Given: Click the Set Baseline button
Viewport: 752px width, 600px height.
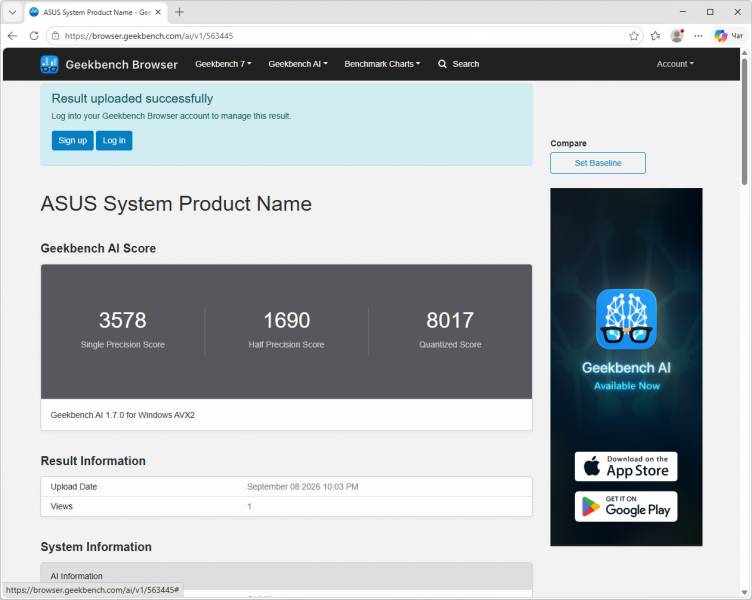Looking at the screenshot, I should pos(598,163).
